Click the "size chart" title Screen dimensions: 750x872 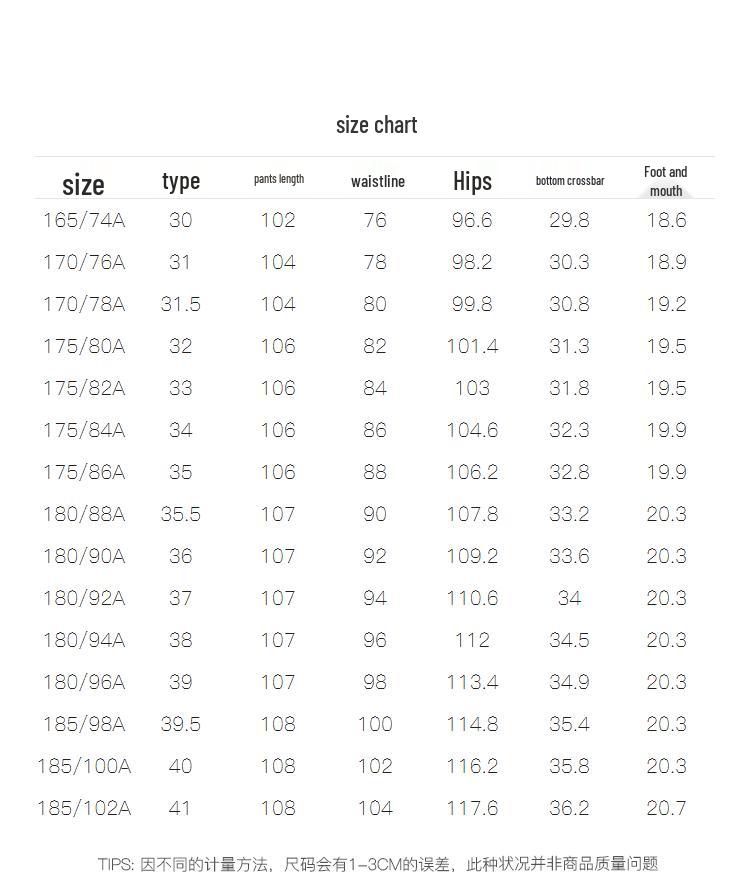(x=376, y=125)
